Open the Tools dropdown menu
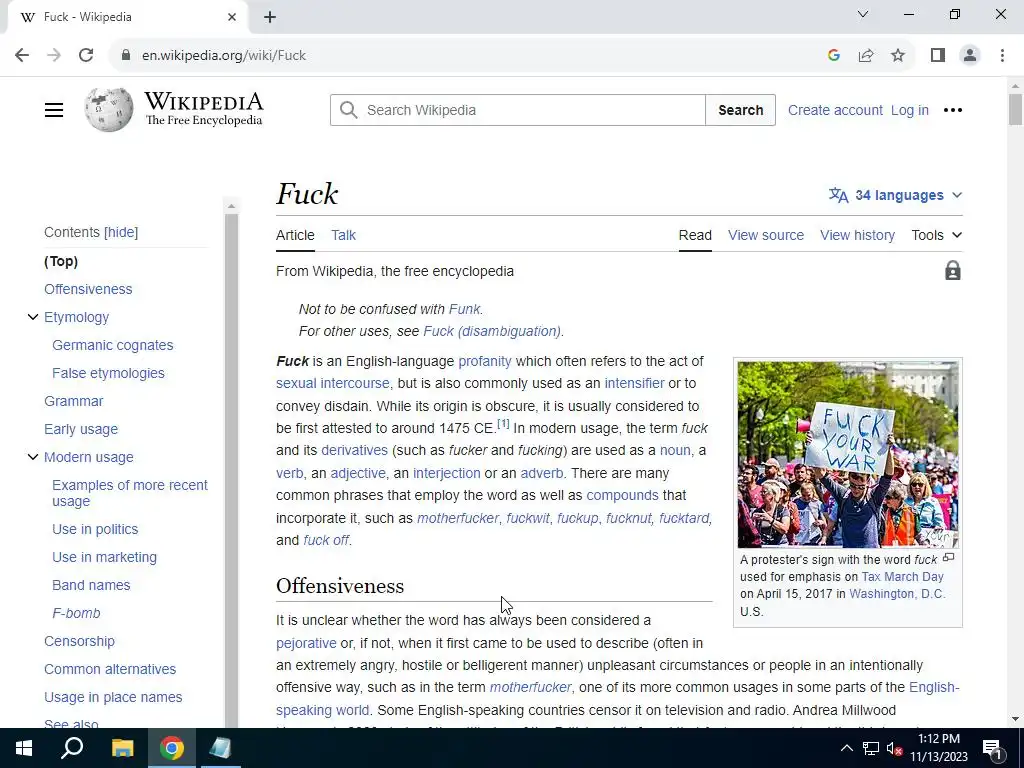The height and width of the screenshot is (768, 1024). (x=936, y=235)
